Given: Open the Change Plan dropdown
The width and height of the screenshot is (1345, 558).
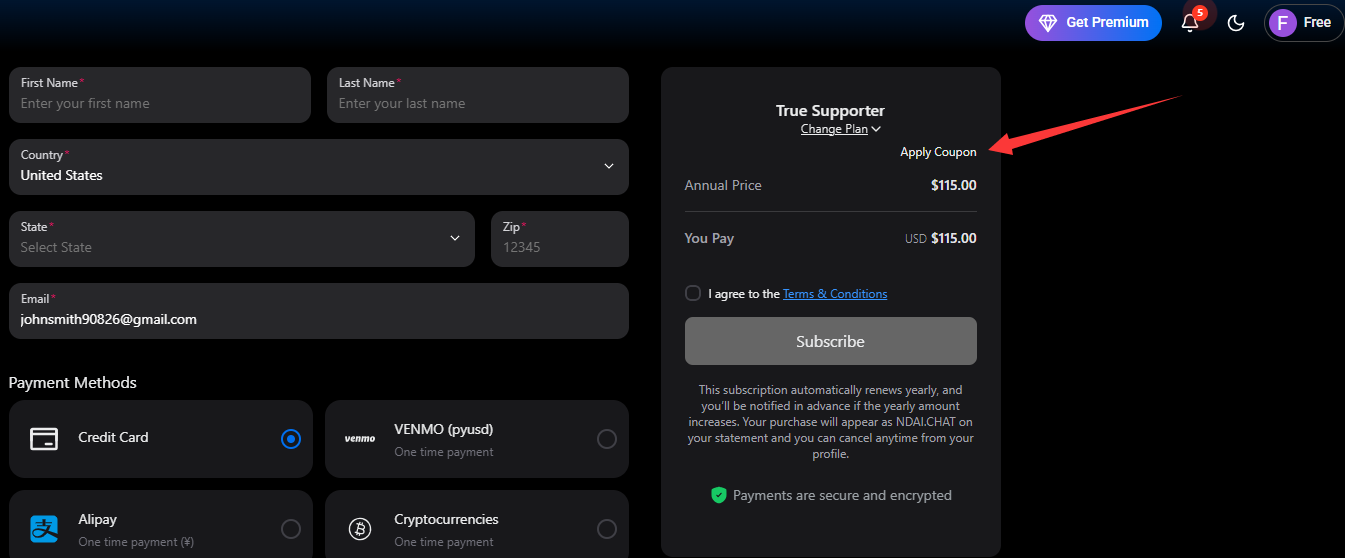Looking at the screenshot, I should tap(840, 129).
